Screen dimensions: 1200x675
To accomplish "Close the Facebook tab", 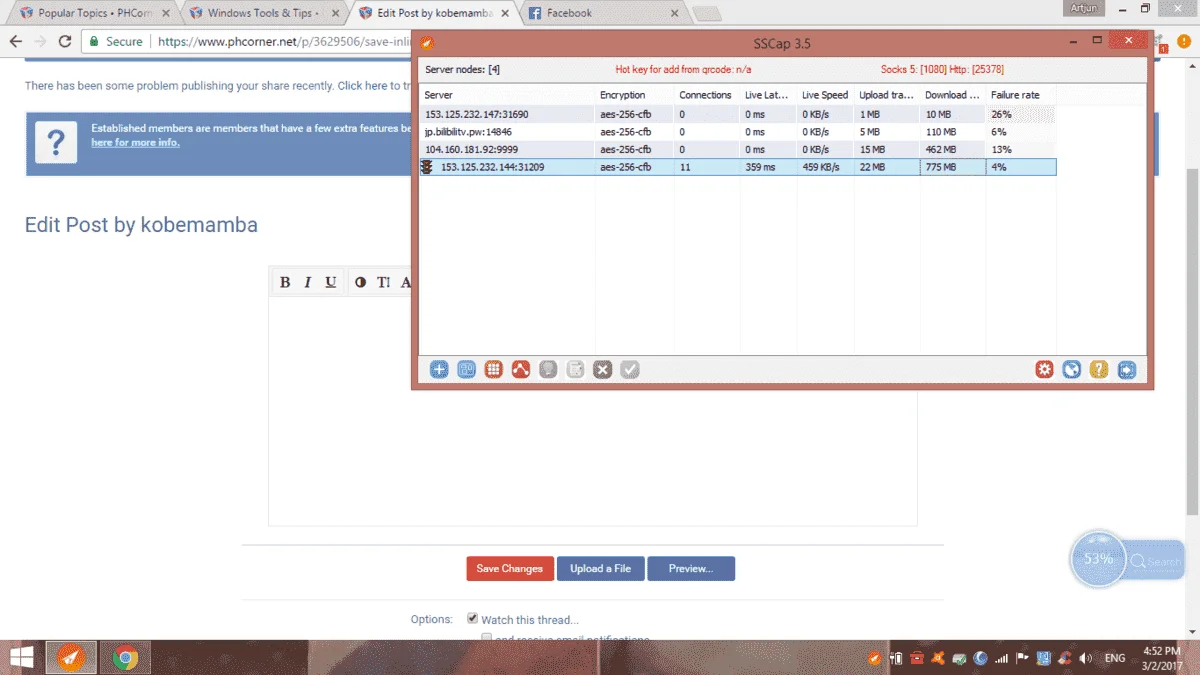I will click(x=674, y=14).
